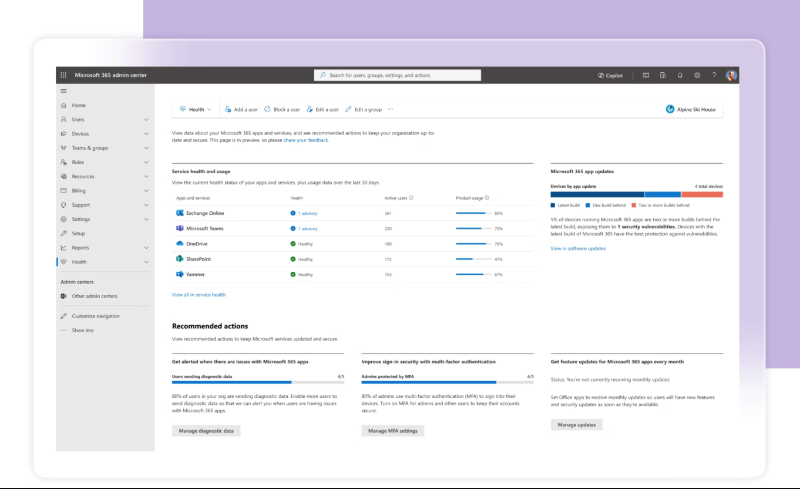
Task: Select Home in the left navigation
Action: (78, 105)
